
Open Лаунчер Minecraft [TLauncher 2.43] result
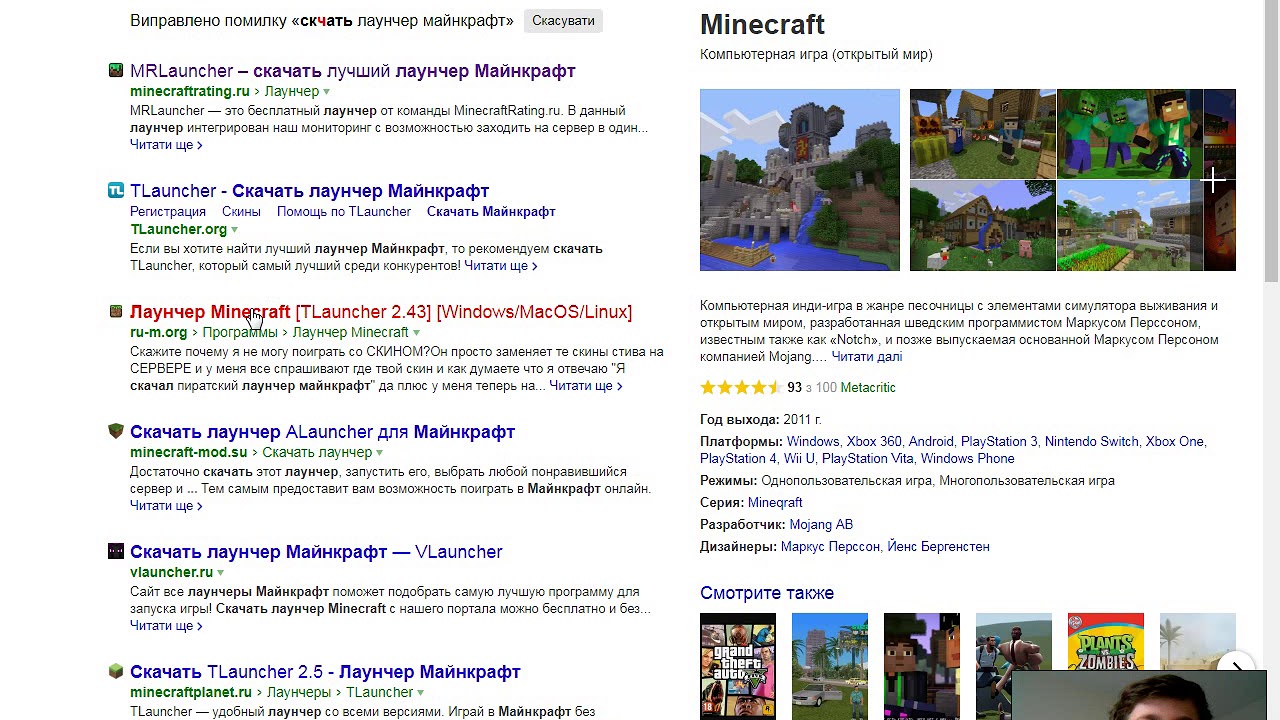(x=381, y=312)
